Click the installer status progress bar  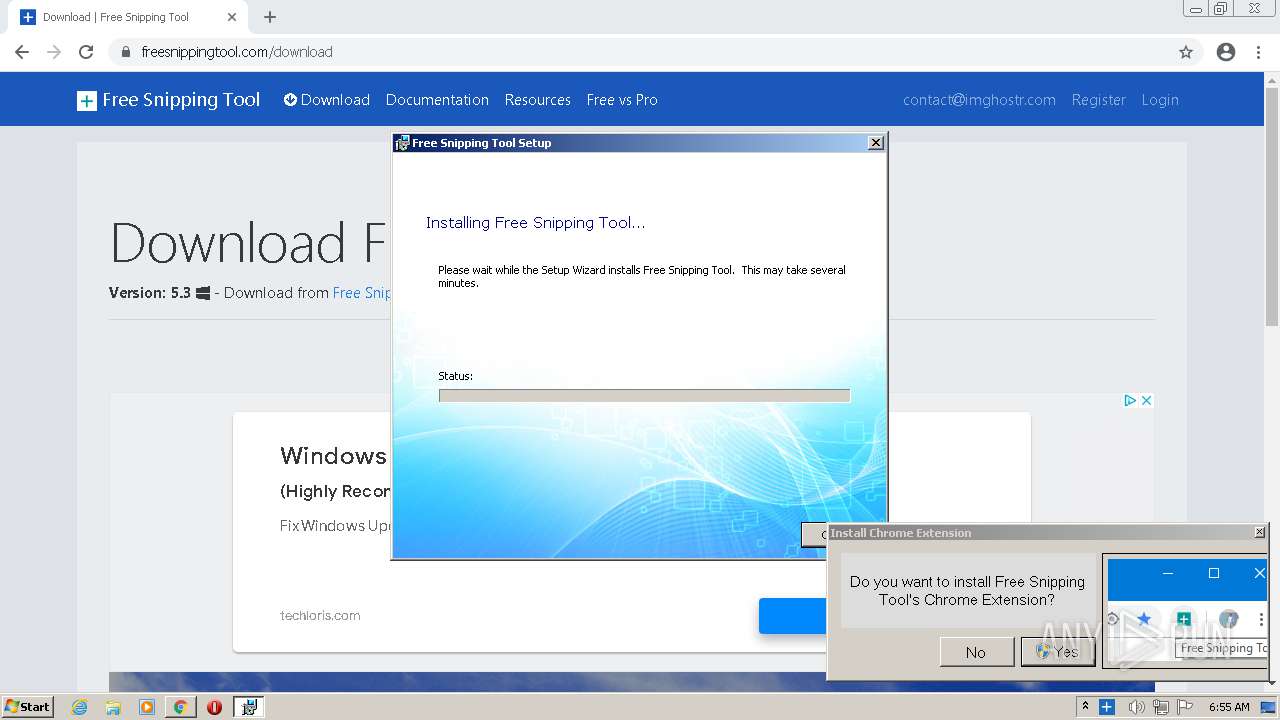[x=644, y=396]
